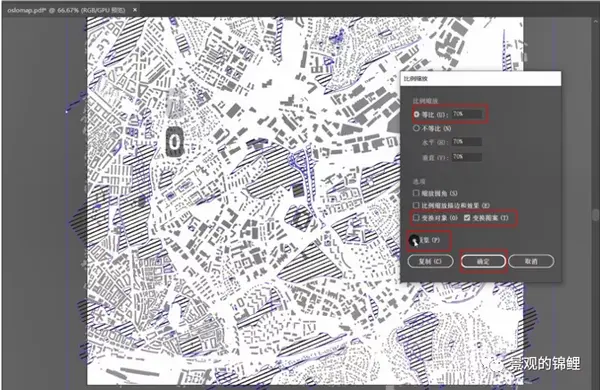600x390 pixels.
Task: Enable the 比例缩放描边和效果 checkbox
Action: (416, 206)
